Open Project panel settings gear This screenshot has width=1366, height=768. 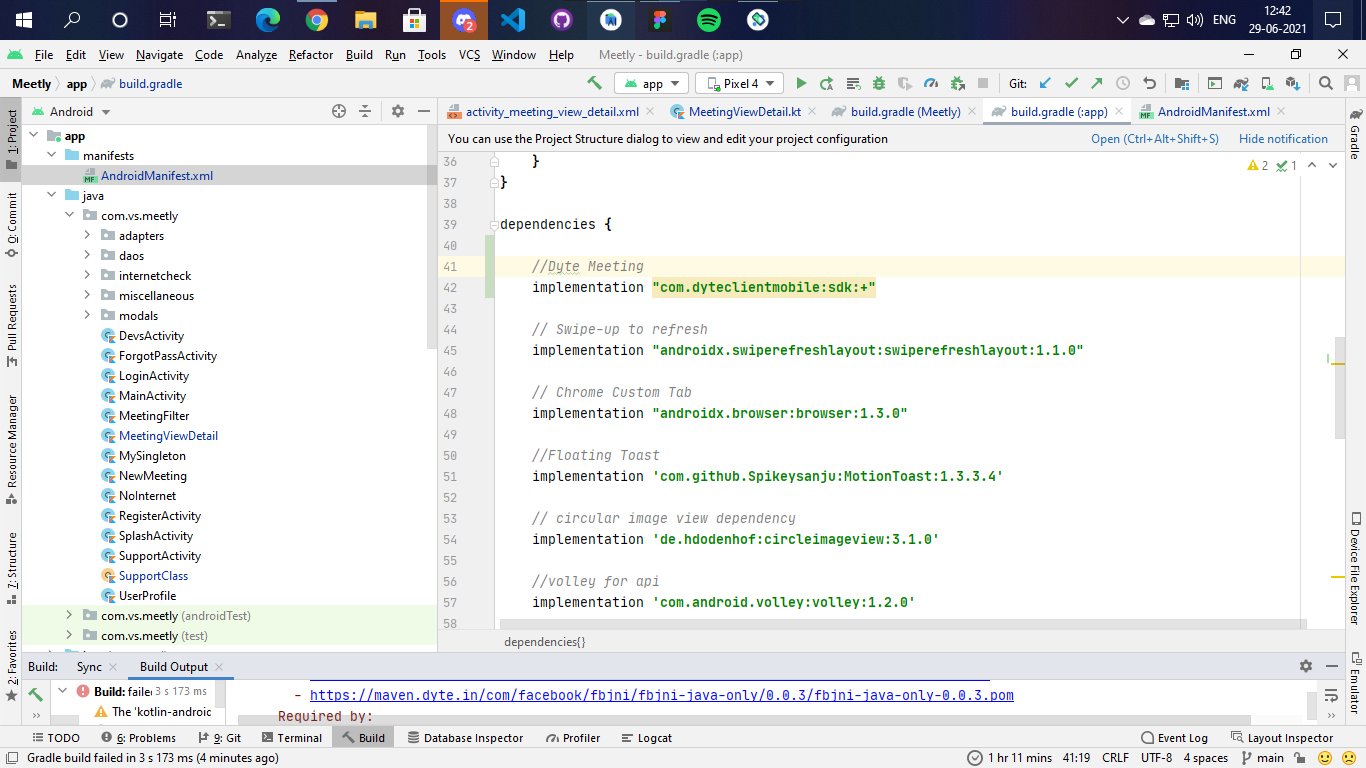tap(397, 111)
